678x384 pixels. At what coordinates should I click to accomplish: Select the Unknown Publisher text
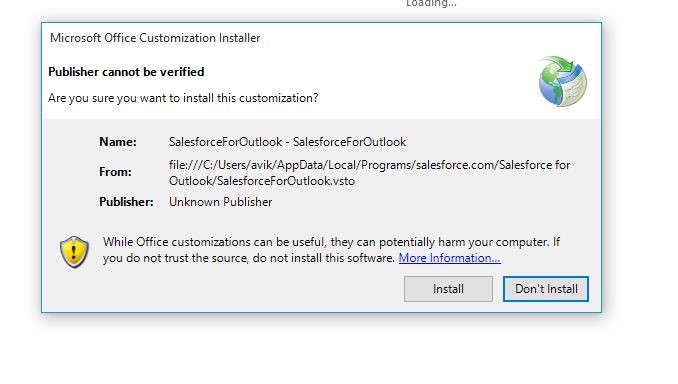pyautogui.click(x=221, y=202)
